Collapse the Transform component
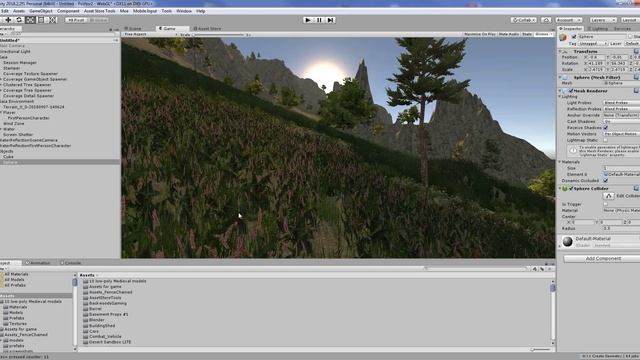Screen dimensions: 640x360 click(560, 51)
